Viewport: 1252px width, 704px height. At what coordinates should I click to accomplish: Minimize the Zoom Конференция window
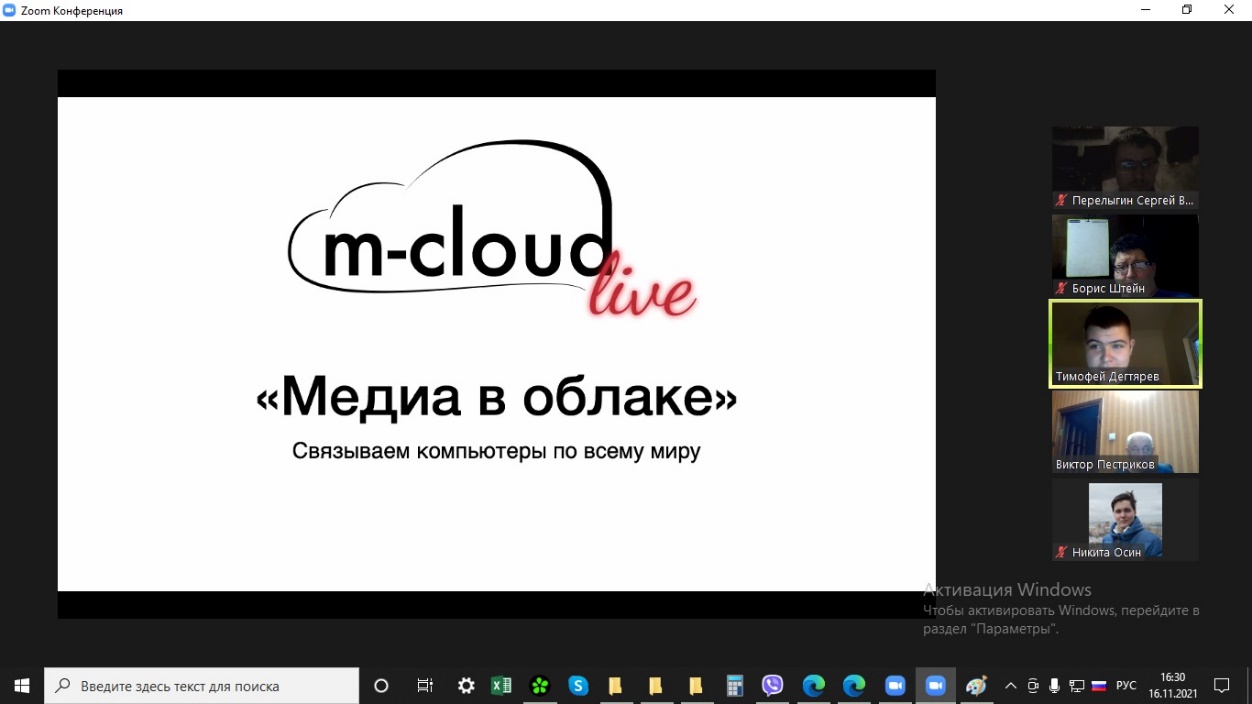(1145, 10)
